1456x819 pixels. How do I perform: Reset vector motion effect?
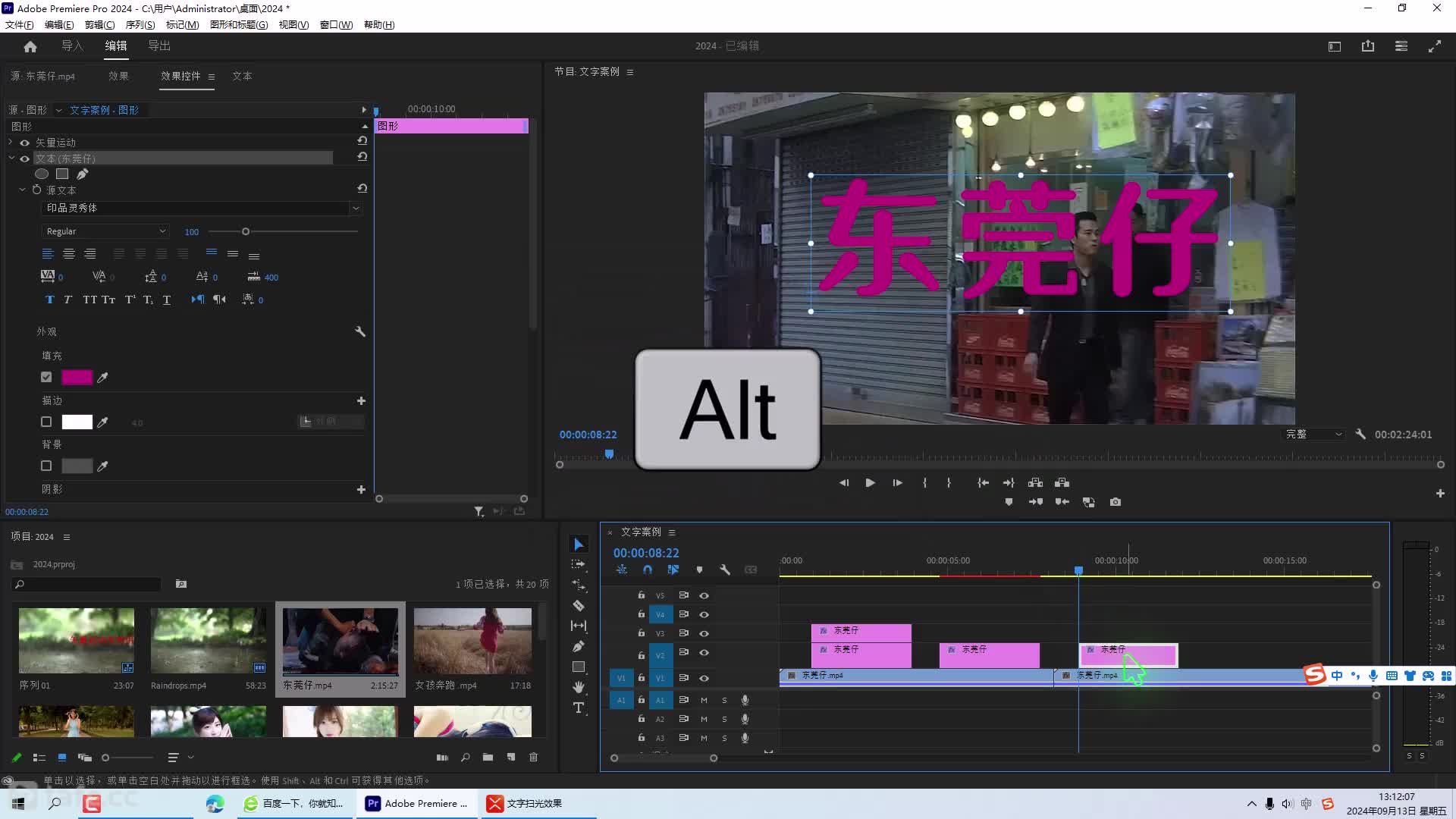pos(362,141)
